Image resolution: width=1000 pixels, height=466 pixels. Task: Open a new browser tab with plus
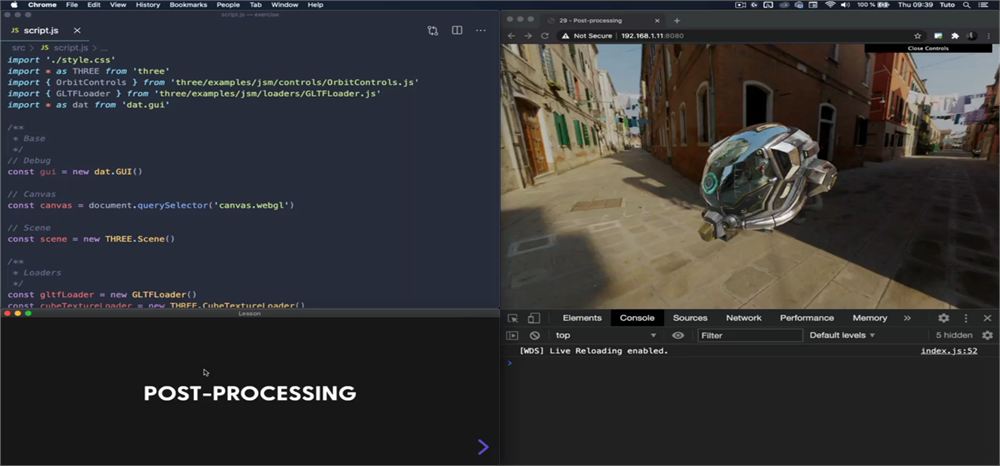click(x=677, y=20)
